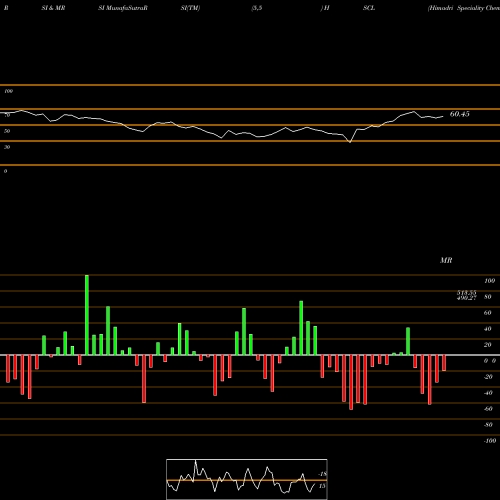Viewport: 500px width, 500px height.
Task: Click the RSI value label 60.45
Action: click(x=459, y=114)
